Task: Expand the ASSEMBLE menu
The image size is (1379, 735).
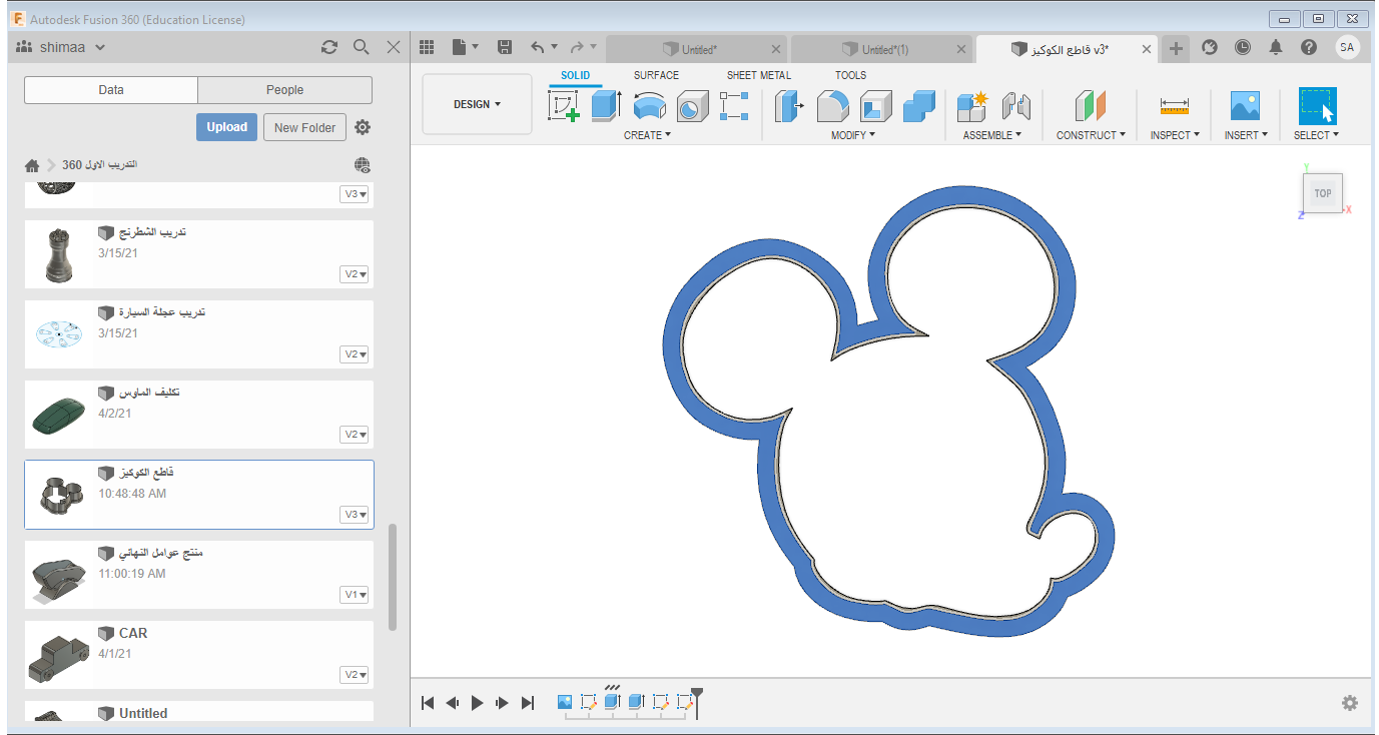Action: [992, 135]
